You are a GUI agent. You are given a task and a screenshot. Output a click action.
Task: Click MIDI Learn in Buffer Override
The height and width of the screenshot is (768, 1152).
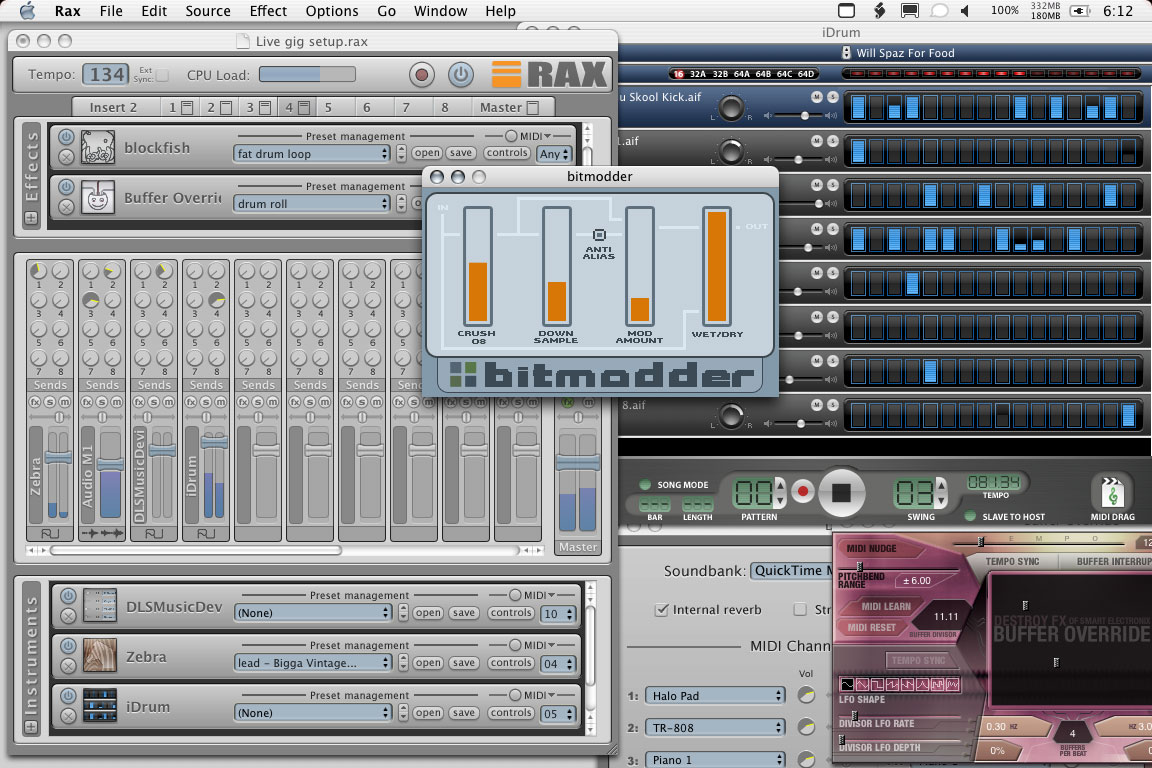tap(886, 607)
